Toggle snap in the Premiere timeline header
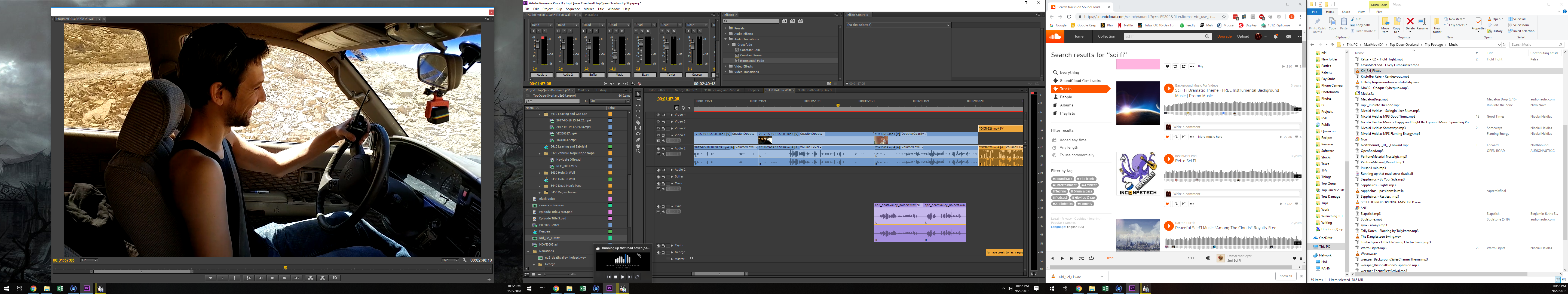 coord(677,108)
